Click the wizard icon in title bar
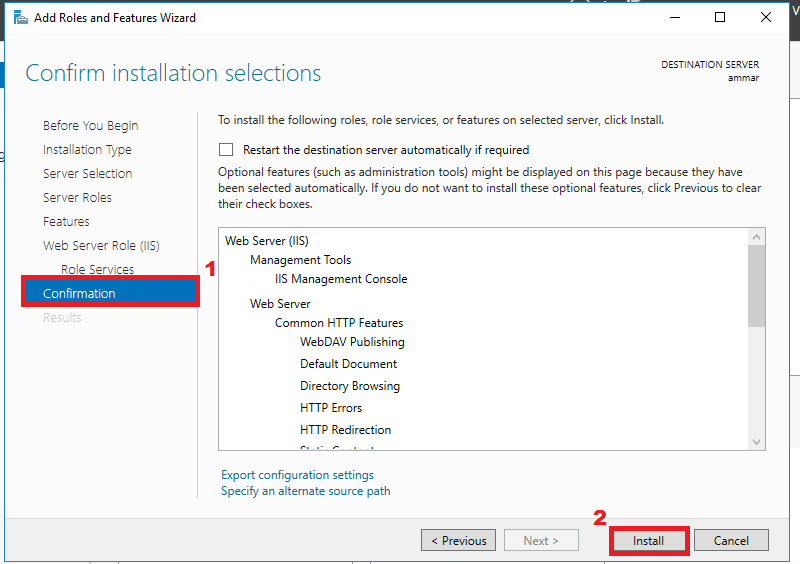 (20, 17)
